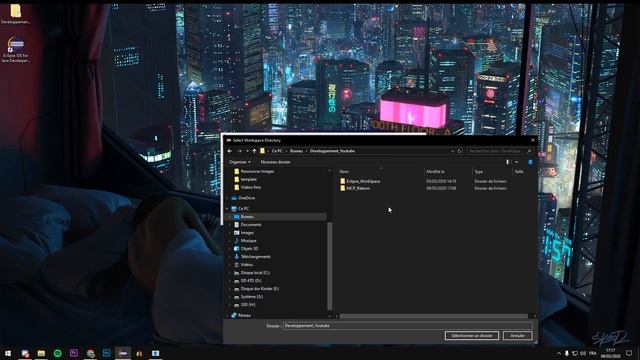Open the help icon in the dialog
Image resolution: width=640 pixels, height=360 pixels.
[x=530, y=162]
